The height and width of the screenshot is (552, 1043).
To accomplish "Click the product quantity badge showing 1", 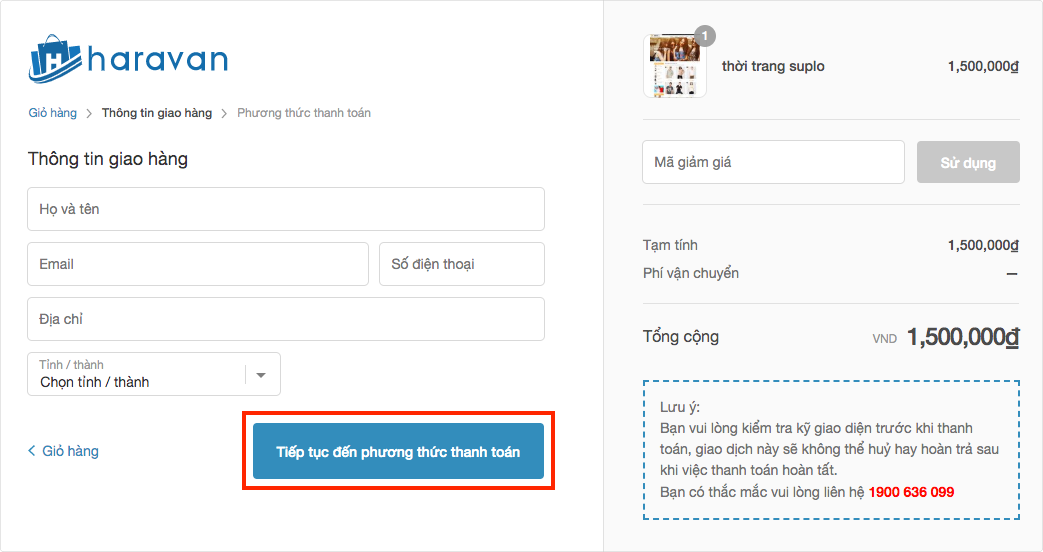I will pos(704,37).
